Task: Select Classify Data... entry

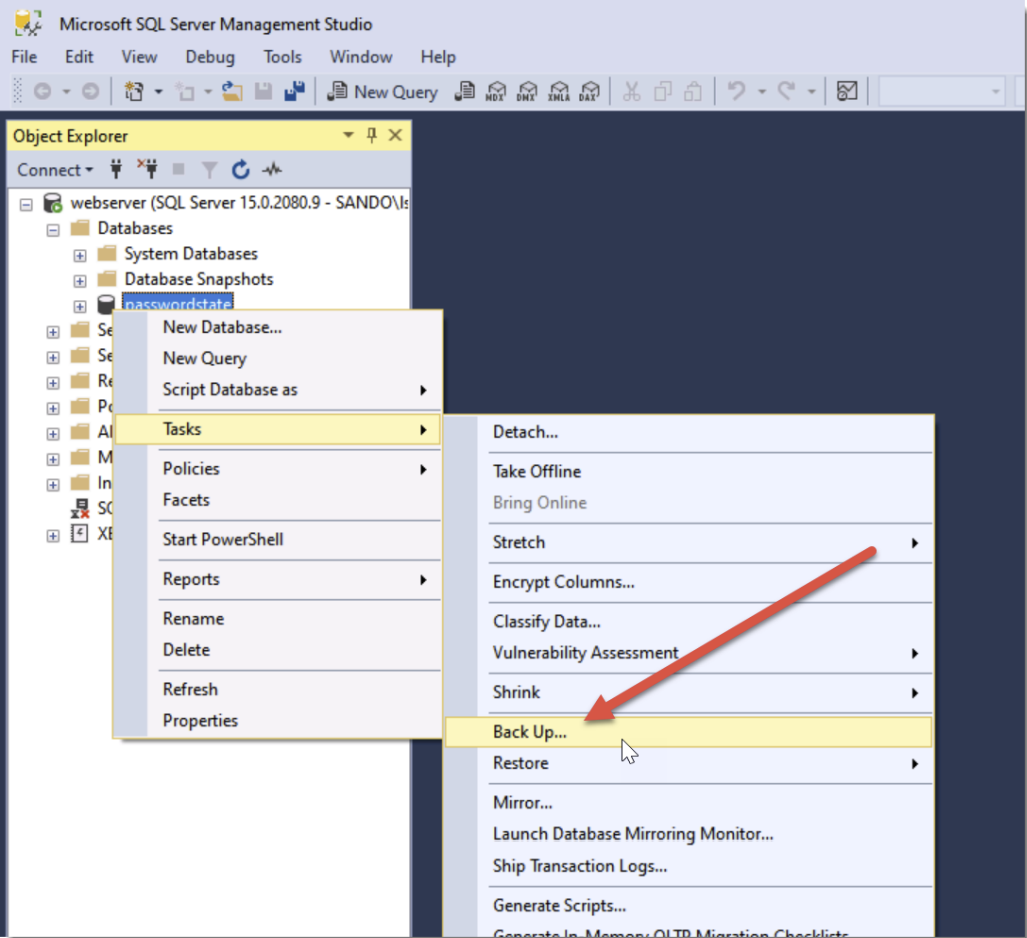Action: coord(688,621)
